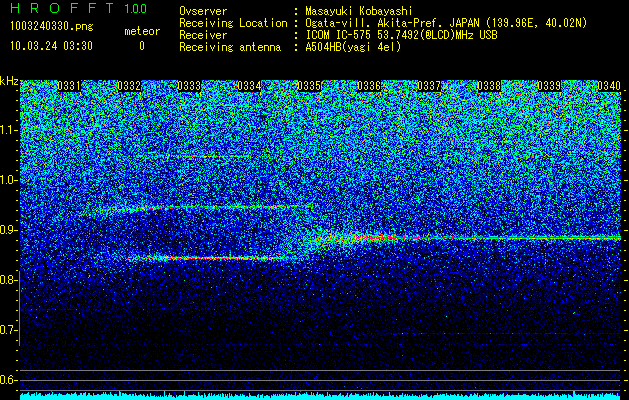This screenshot has width=629, height=400.
Task: Click the 0.7 frequency axis label
Action: 8,330
